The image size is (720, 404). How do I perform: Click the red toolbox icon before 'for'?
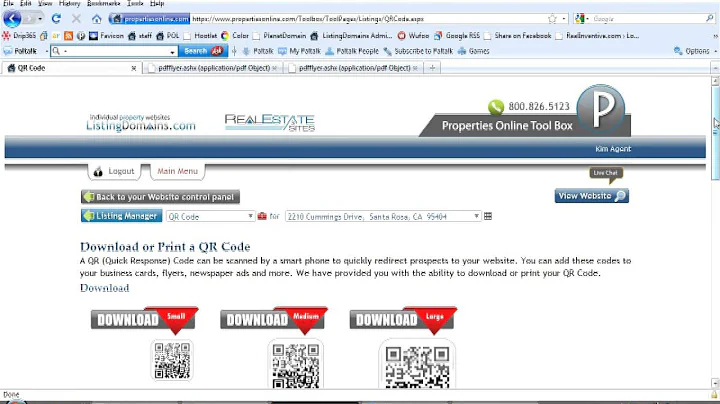point(262,216)
